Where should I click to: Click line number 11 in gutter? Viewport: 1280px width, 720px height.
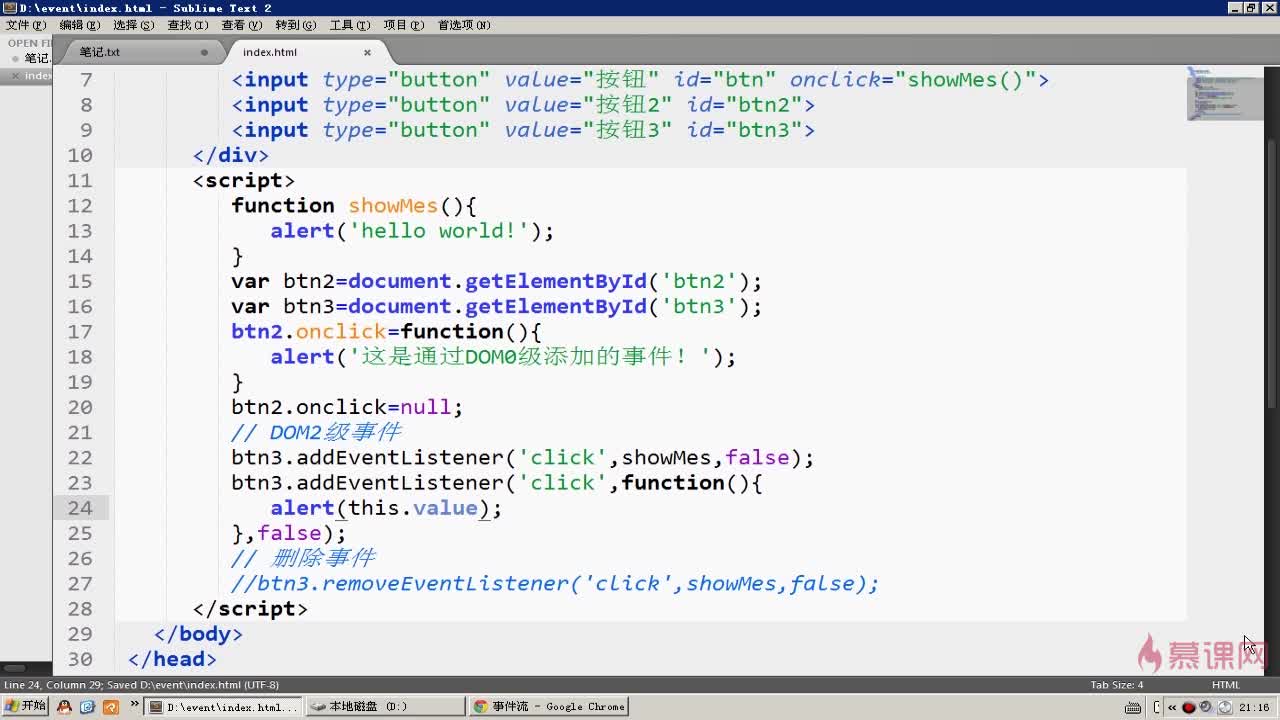click(x=80, y=180)
